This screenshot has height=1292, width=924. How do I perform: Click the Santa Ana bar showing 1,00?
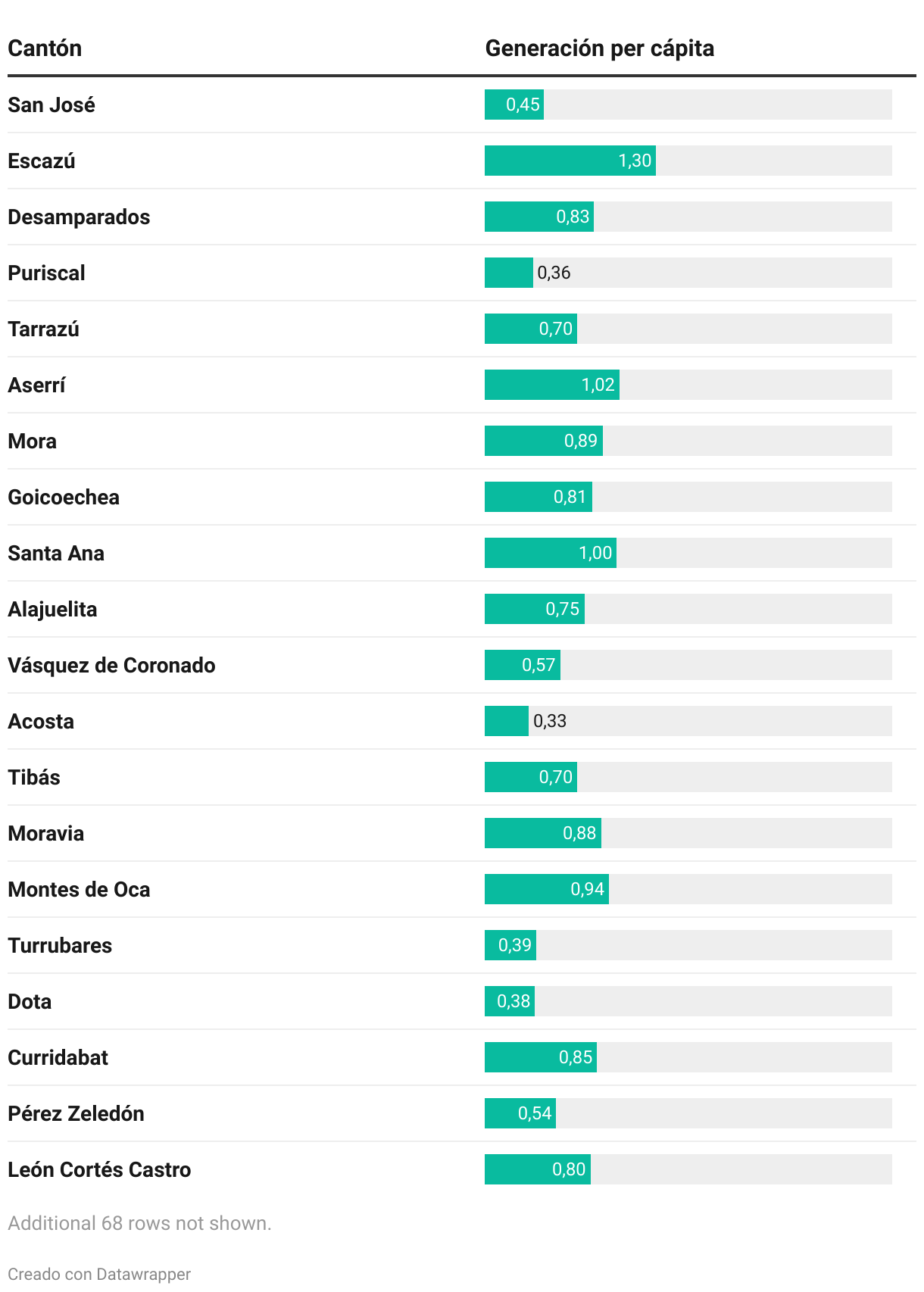pos(551,553)
